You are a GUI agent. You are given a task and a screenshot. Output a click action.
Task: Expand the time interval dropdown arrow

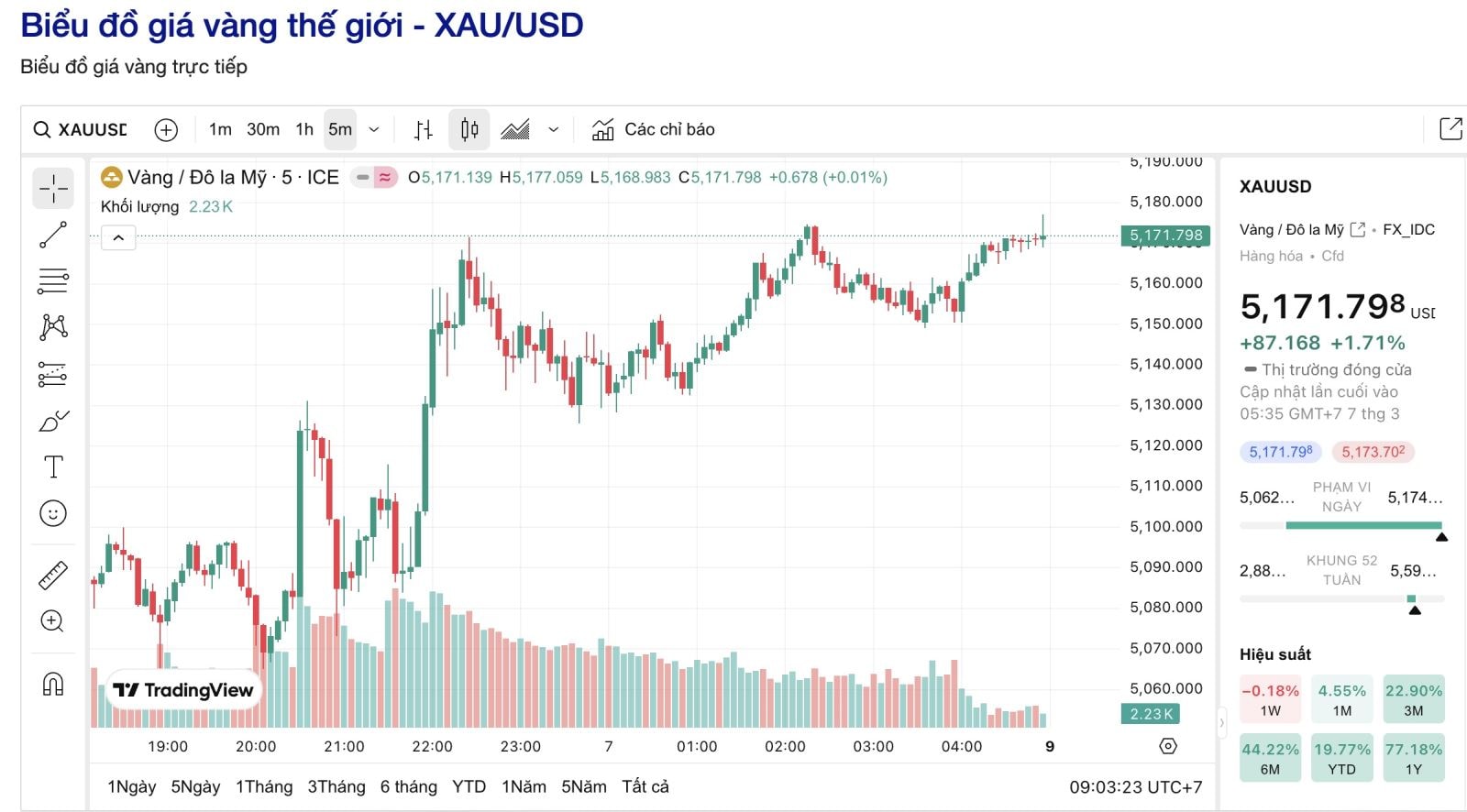click(374, 130)
